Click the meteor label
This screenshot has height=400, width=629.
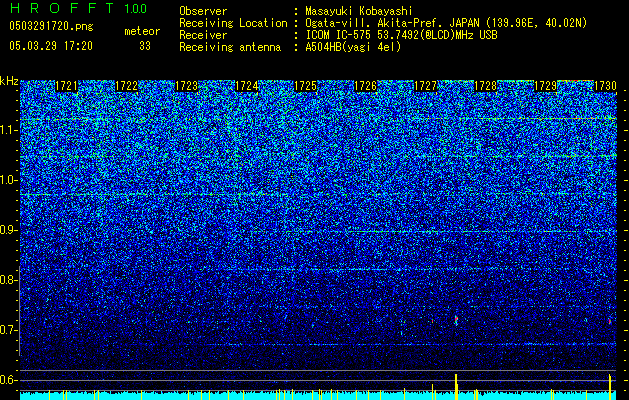coord(142,31)
